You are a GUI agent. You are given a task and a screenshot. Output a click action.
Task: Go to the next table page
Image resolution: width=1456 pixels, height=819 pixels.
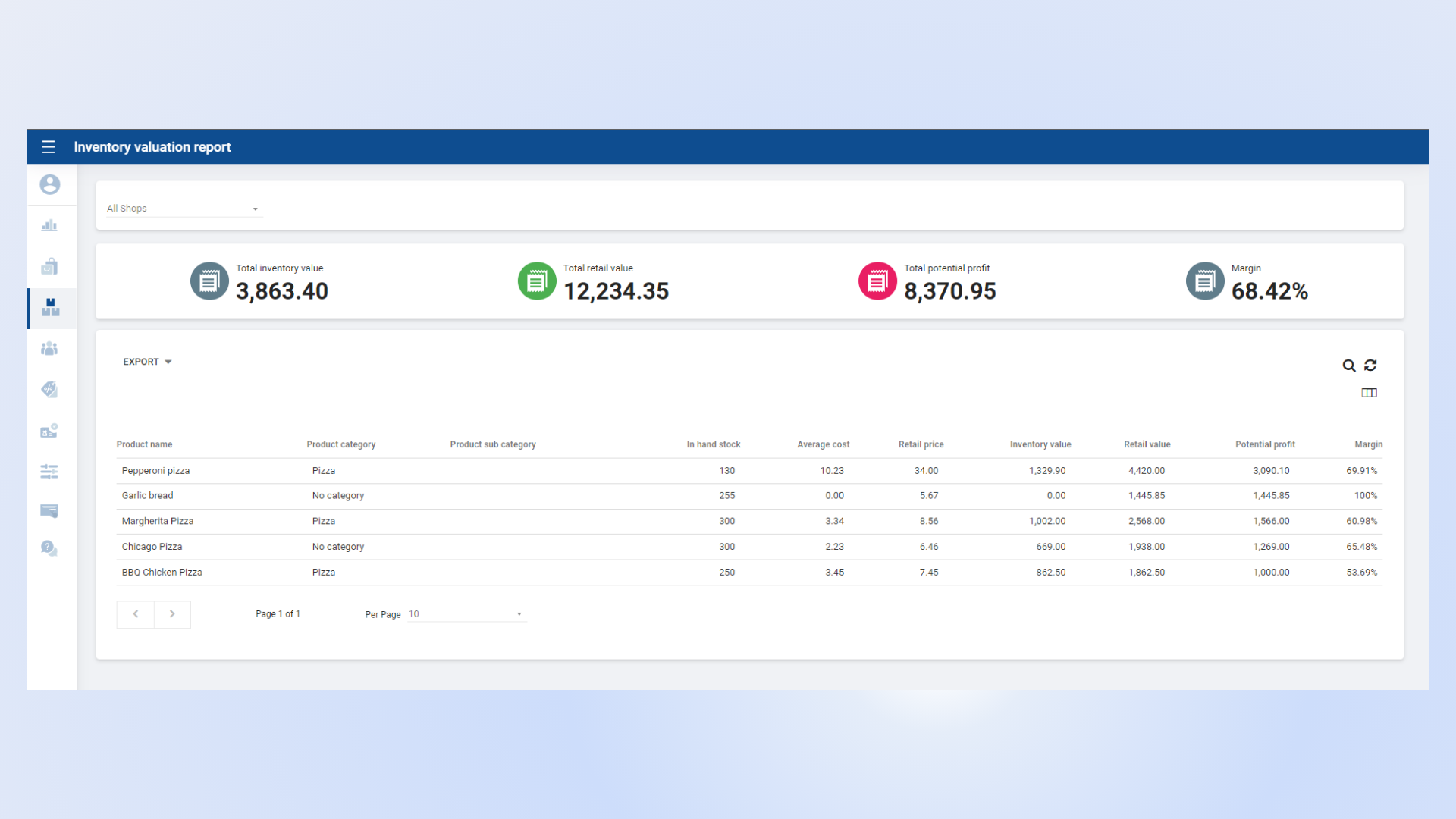[x=172, y=614]
